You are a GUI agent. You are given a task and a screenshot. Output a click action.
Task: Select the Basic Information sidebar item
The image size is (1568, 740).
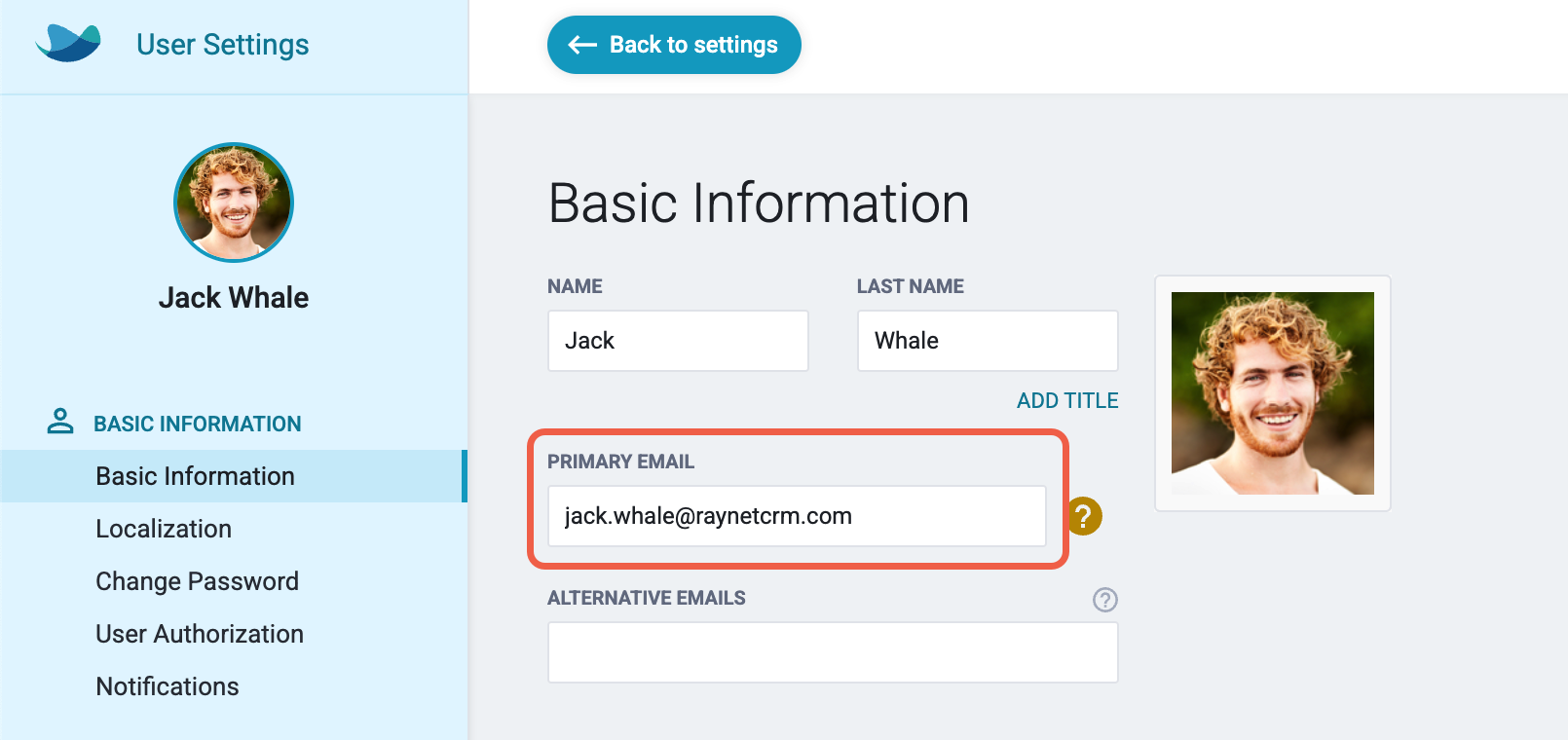(x=233, y=476)
